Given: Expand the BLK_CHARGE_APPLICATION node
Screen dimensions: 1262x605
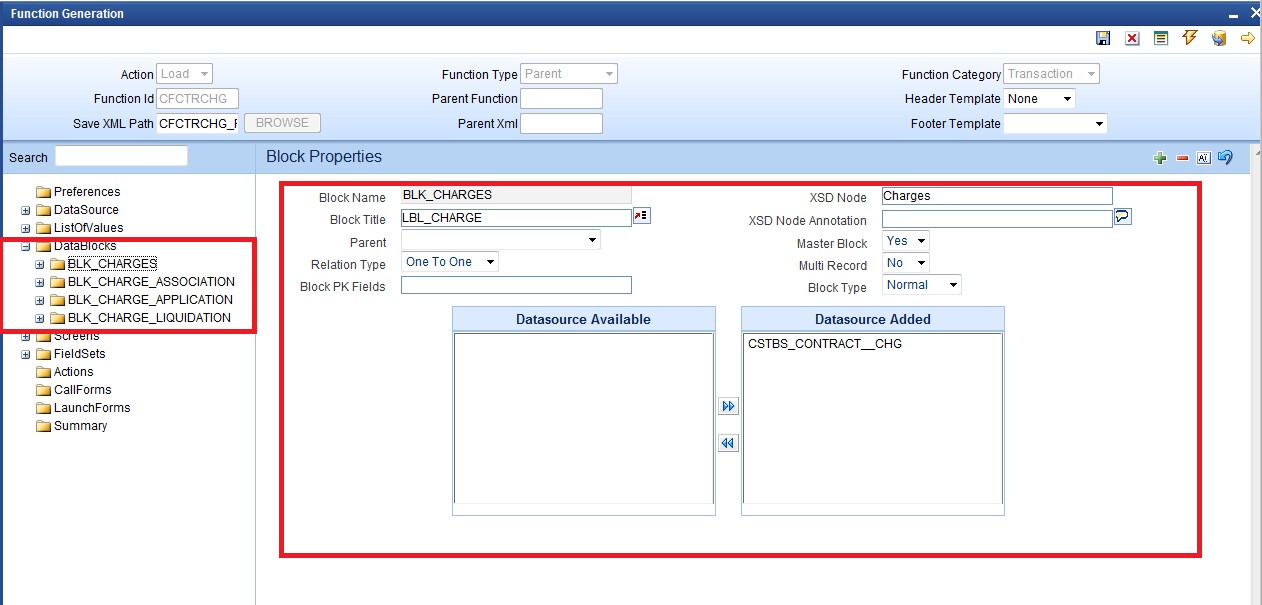Looking at the screenshot, I should 40,300.
